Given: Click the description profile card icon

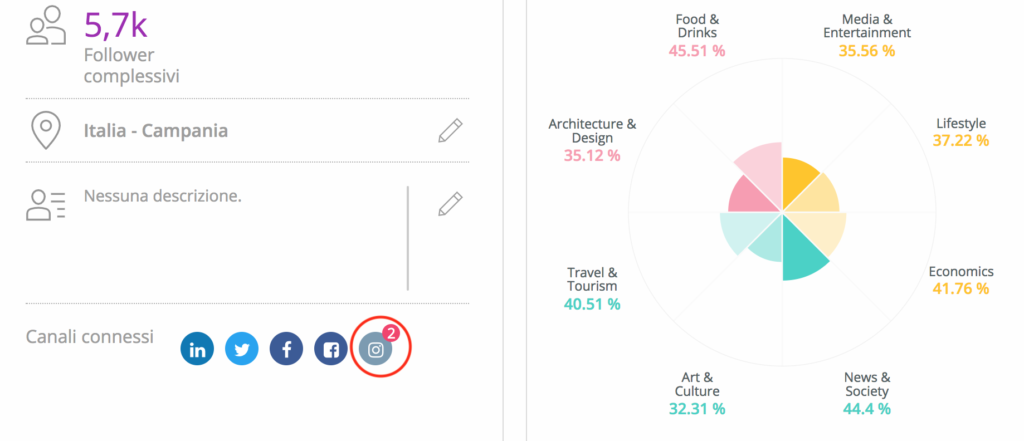Looking at the screenshot, I should pos(46,204).
